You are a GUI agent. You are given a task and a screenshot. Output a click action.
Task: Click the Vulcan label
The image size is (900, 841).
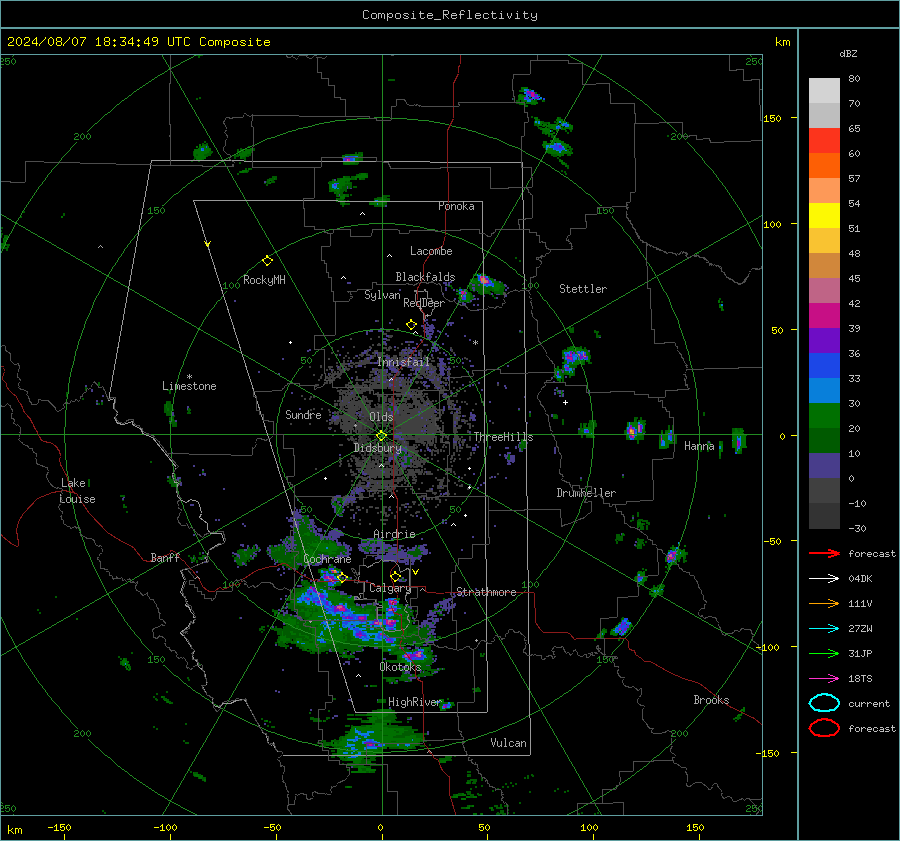coord(508,743)
